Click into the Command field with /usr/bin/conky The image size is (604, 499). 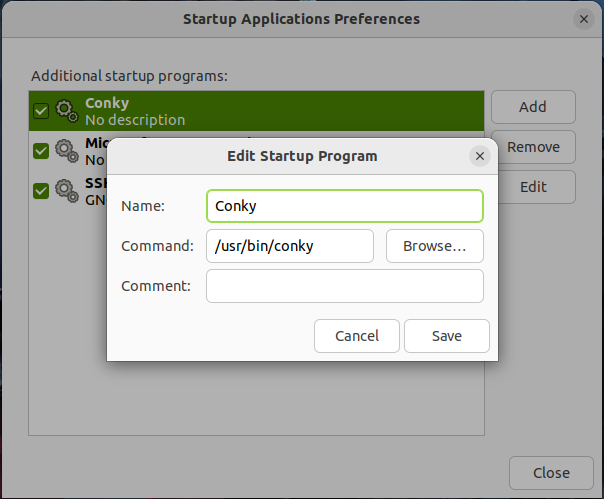click(290, 246)
